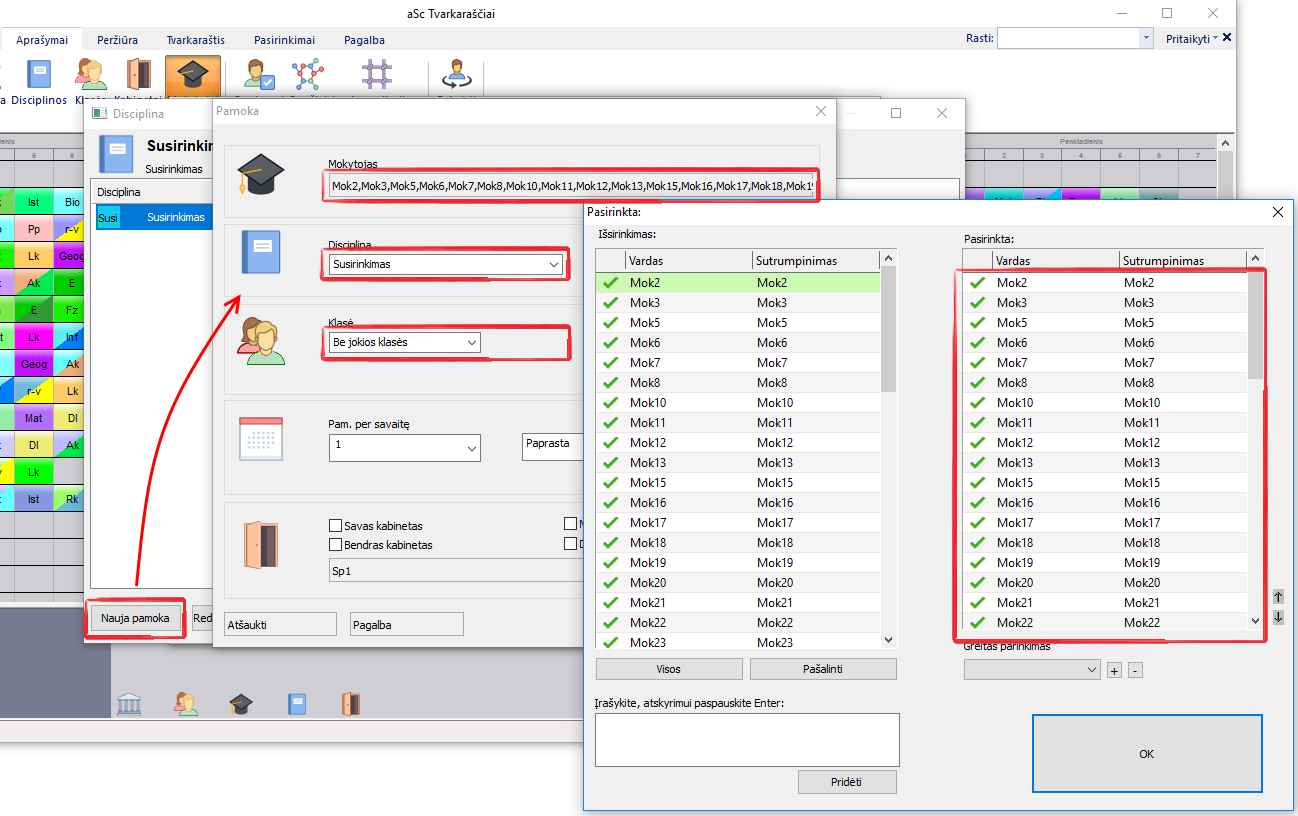1298x816 pixels.
Task: Click the Pagalba button in Pamoka dialog
Action: click(x=407, y=625)
